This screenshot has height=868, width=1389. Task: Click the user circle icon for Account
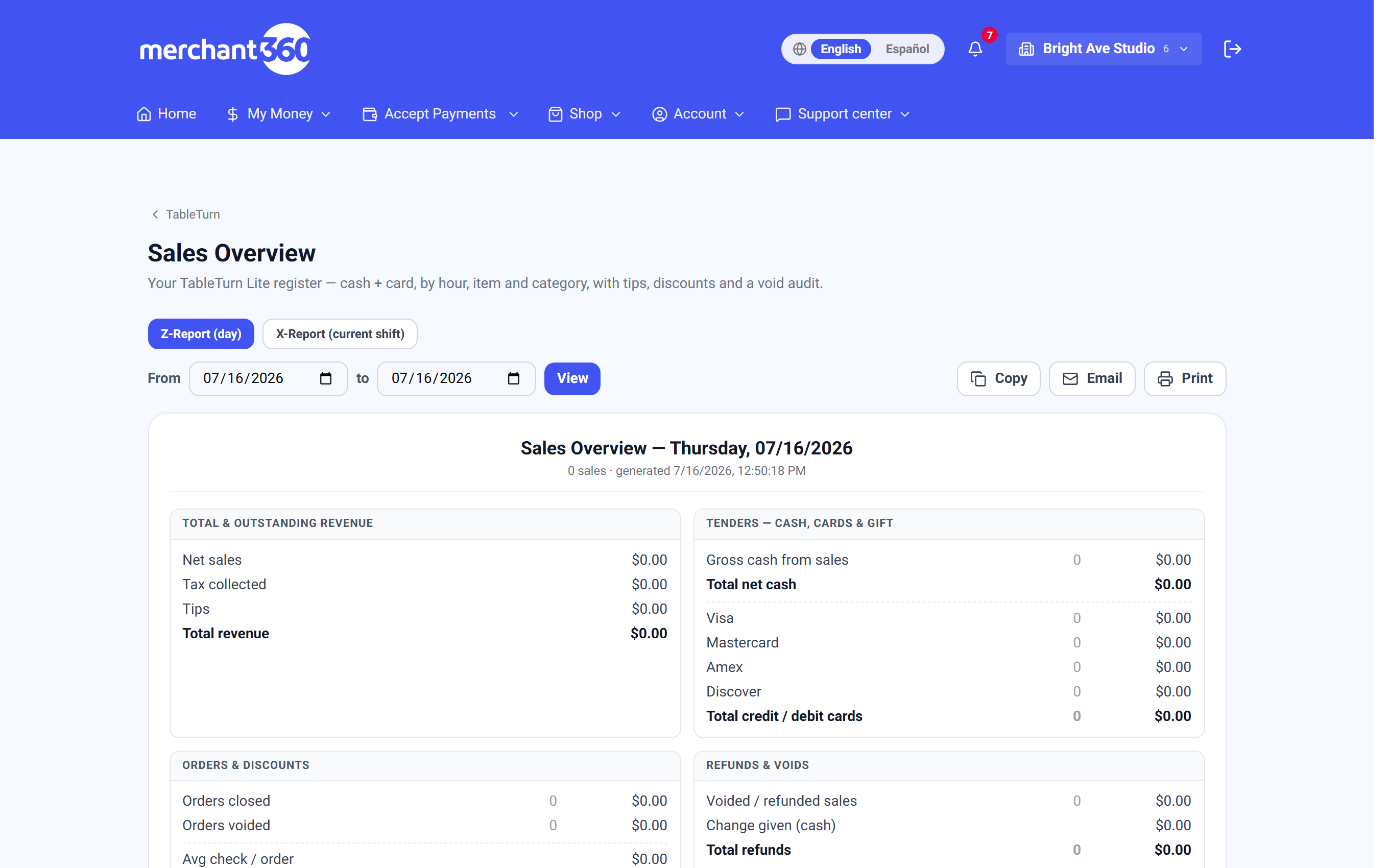[659, 114]
